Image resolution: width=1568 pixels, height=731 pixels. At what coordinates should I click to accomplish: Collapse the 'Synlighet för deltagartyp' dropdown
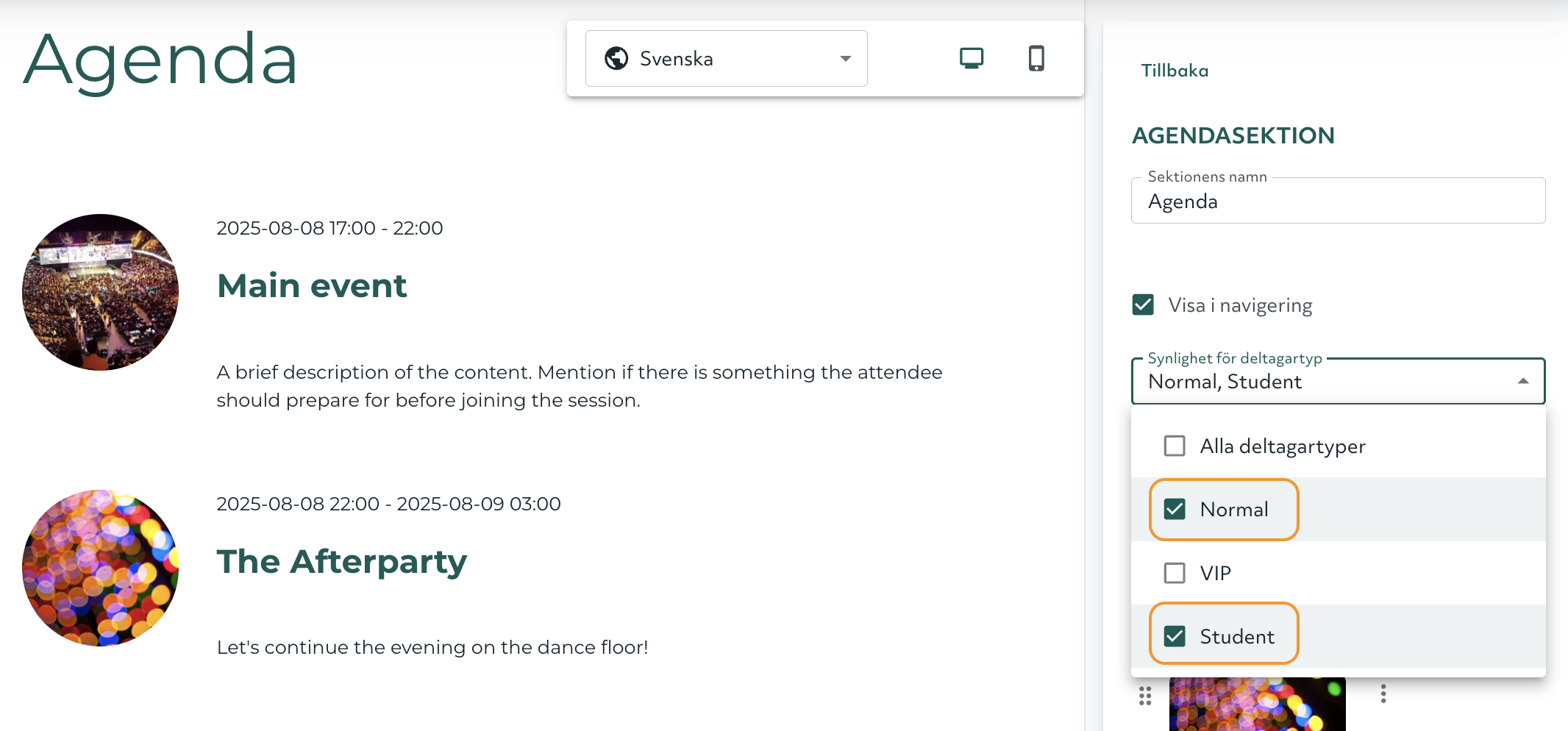[x=1523, y=382]
